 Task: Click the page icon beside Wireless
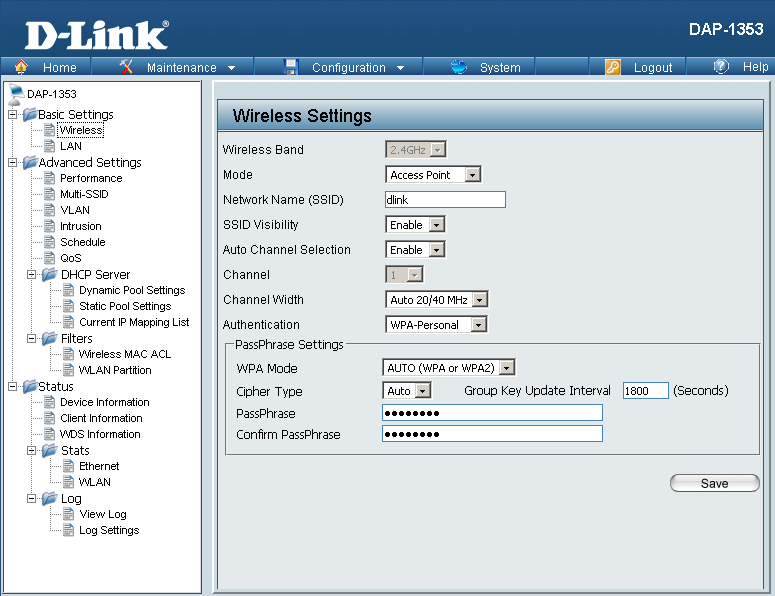[49, 130]
